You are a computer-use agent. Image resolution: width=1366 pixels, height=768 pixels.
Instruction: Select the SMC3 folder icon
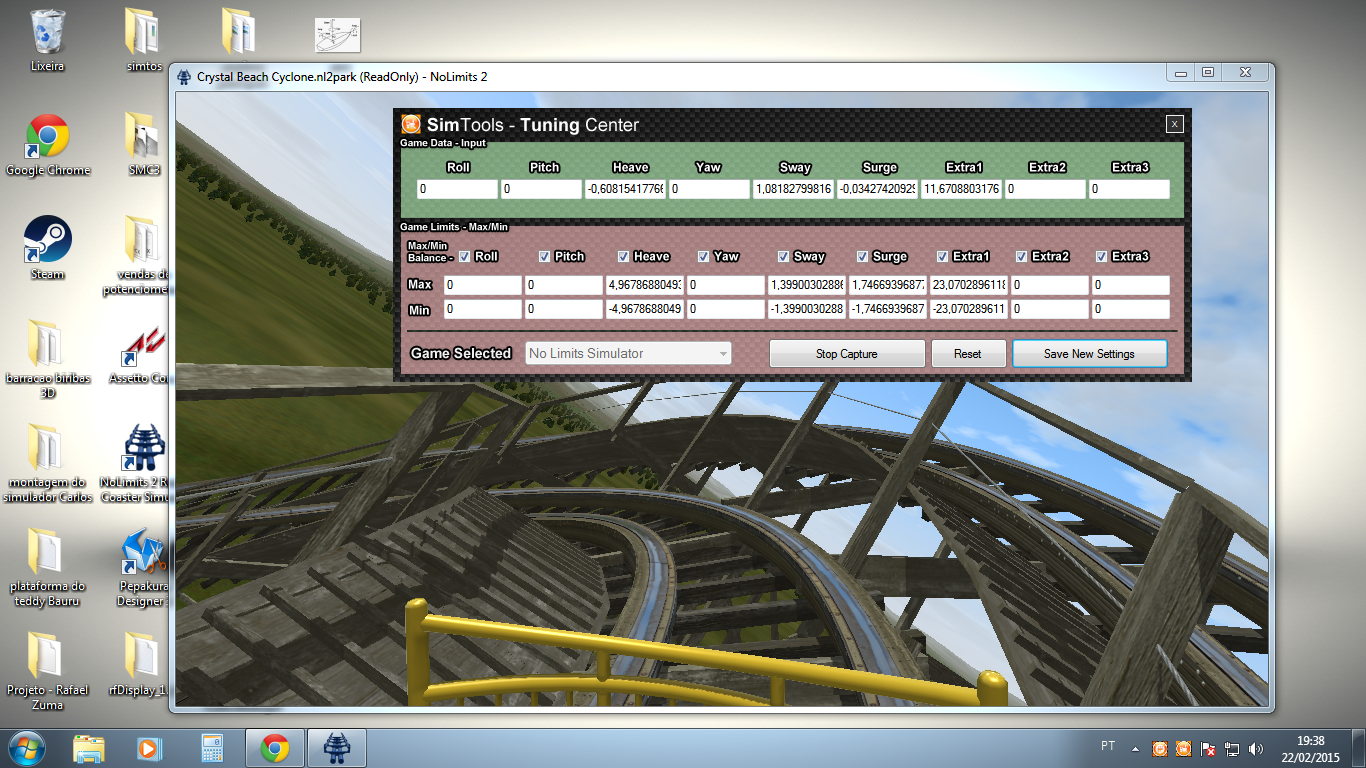pos(144,144)
